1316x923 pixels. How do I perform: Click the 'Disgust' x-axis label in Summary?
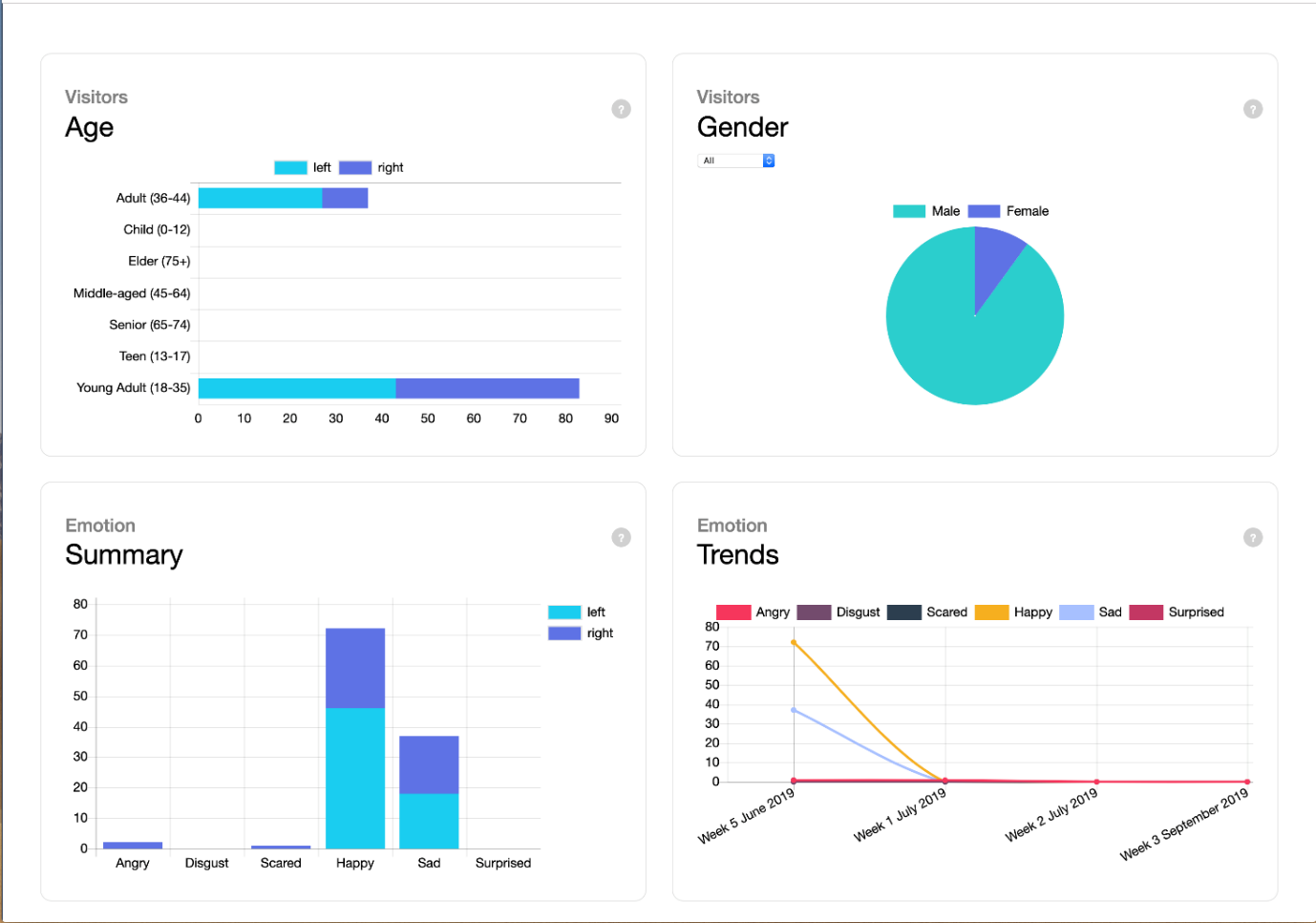(207, 863)
